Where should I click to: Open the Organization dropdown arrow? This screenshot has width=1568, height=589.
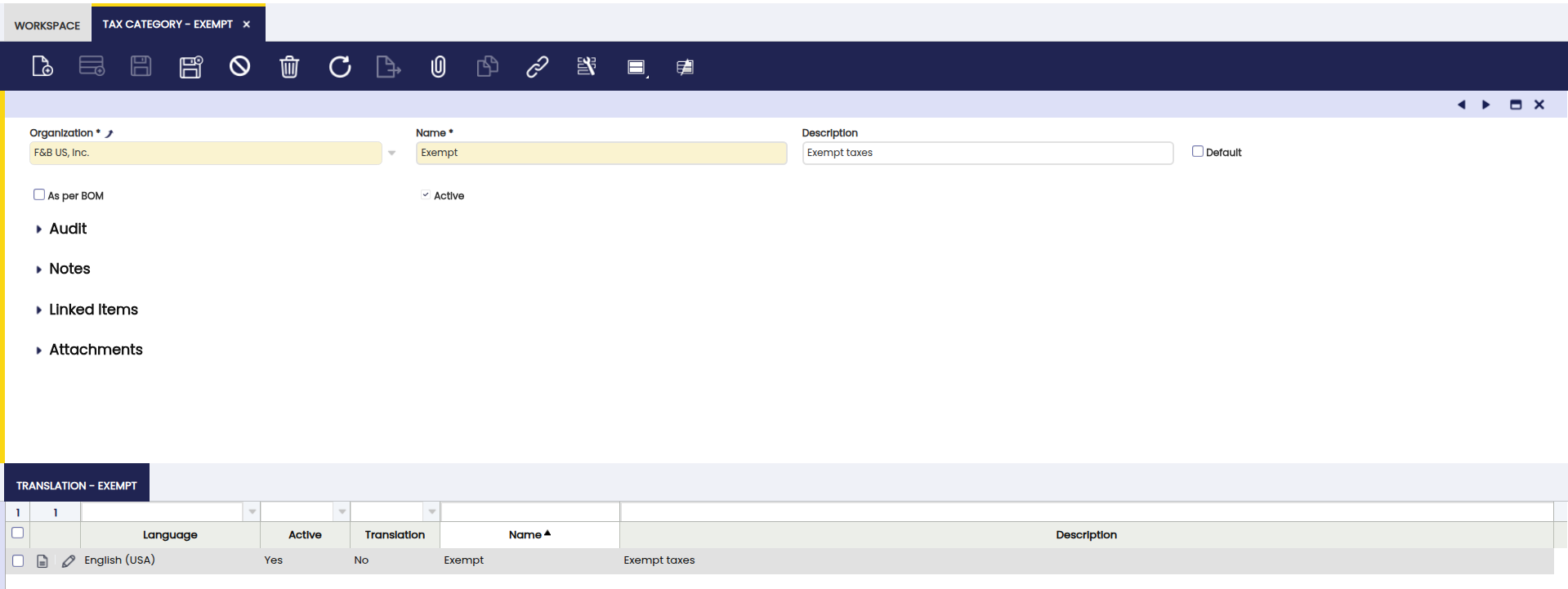pyautogui.click(x=391, y=153)
